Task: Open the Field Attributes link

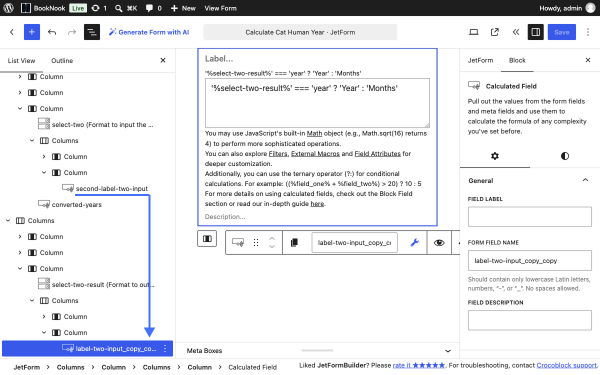Action: click(x=377, y=153)
